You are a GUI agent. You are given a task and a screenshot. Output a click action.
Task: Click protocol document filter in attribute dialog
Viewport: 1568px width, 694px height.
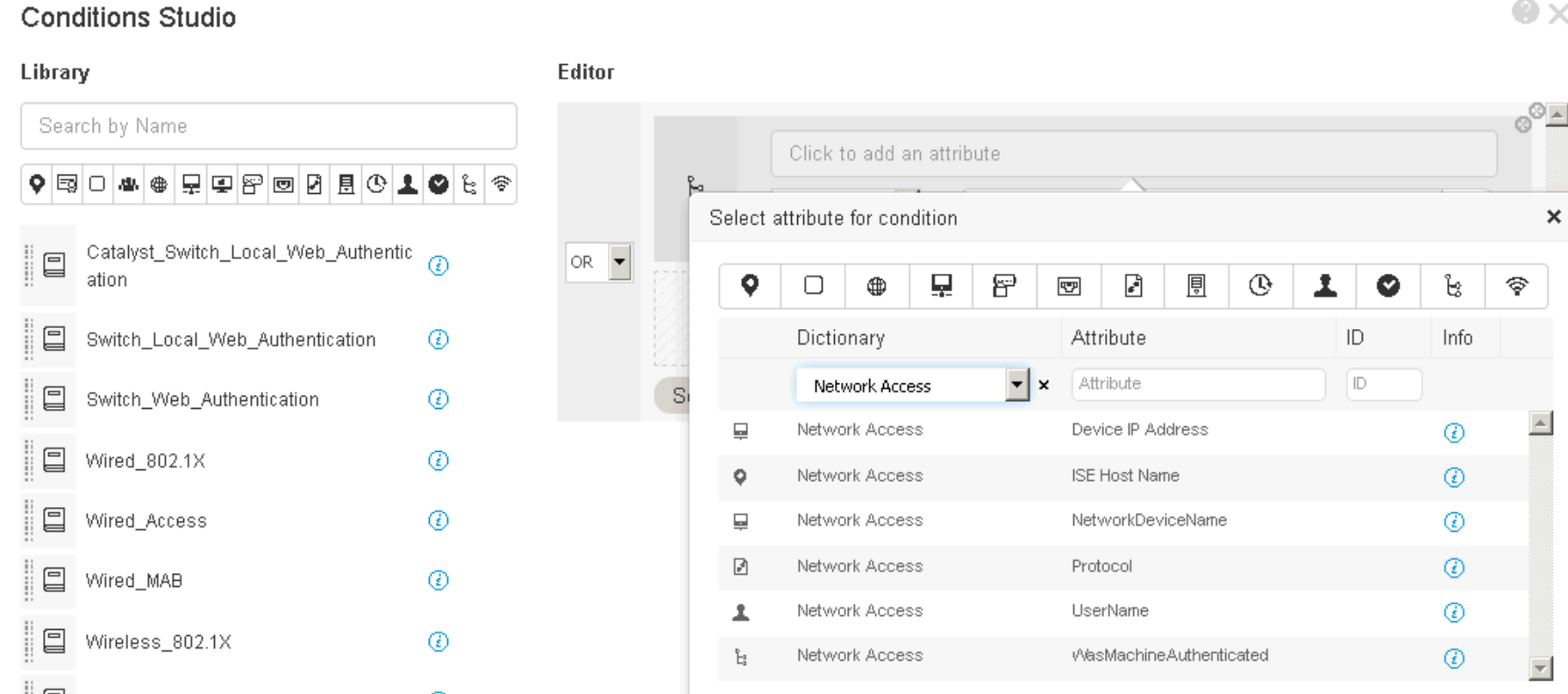click(x=1133, y=286)
